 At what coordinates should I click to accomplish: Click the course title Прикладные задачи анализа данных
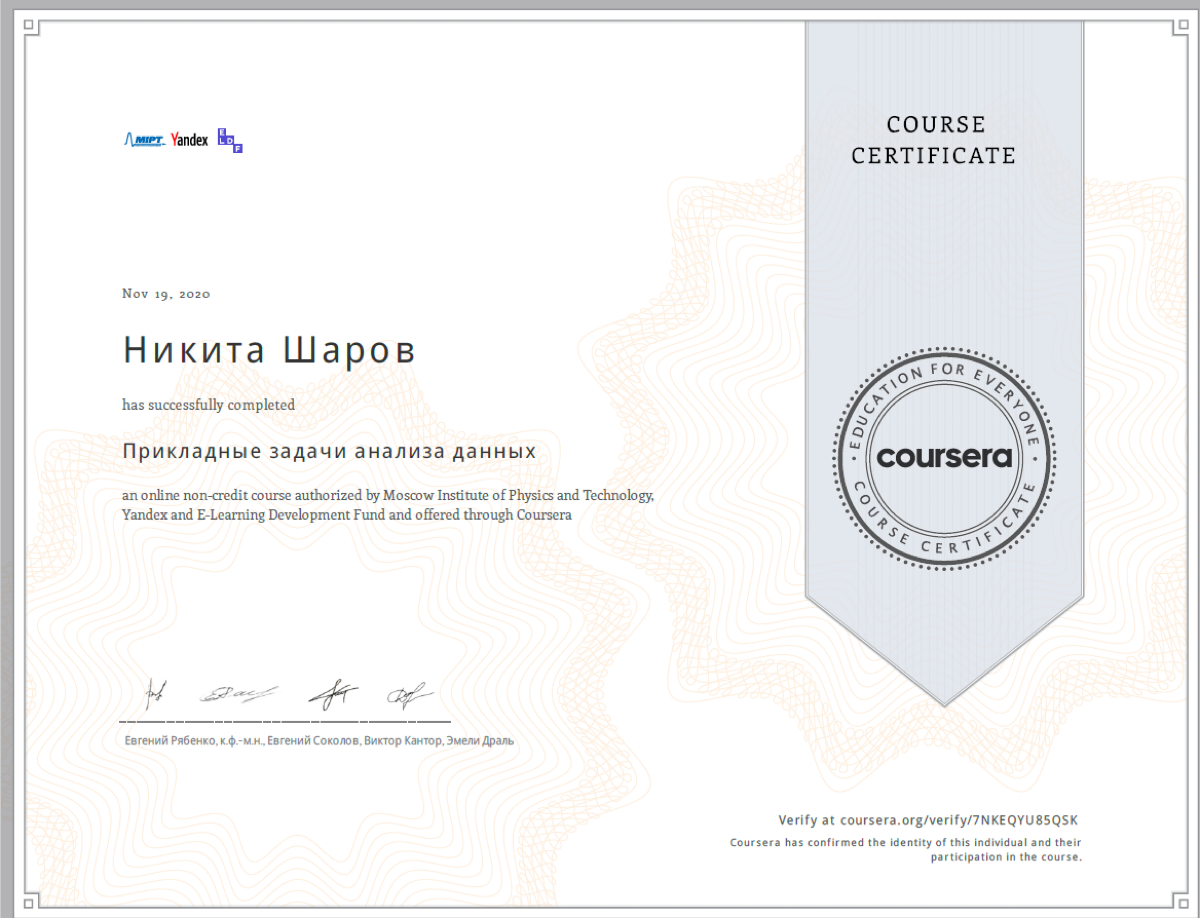click(x=328, y=451)
